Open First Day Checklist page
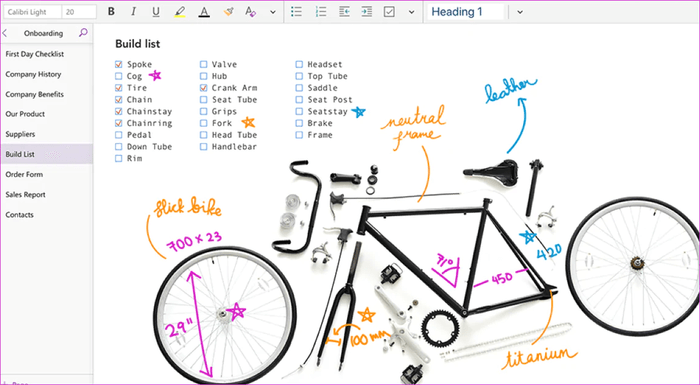This screenshot has height=385, width=700. tap(46, 54)
